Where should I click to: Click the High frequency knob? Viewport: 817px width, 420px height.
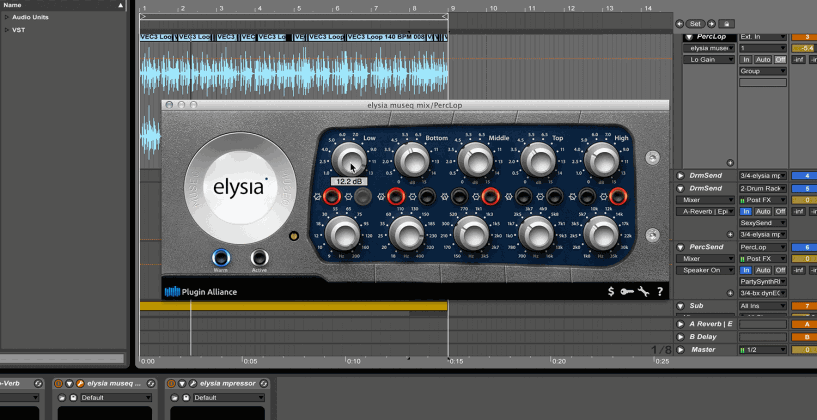coord(601,232)
